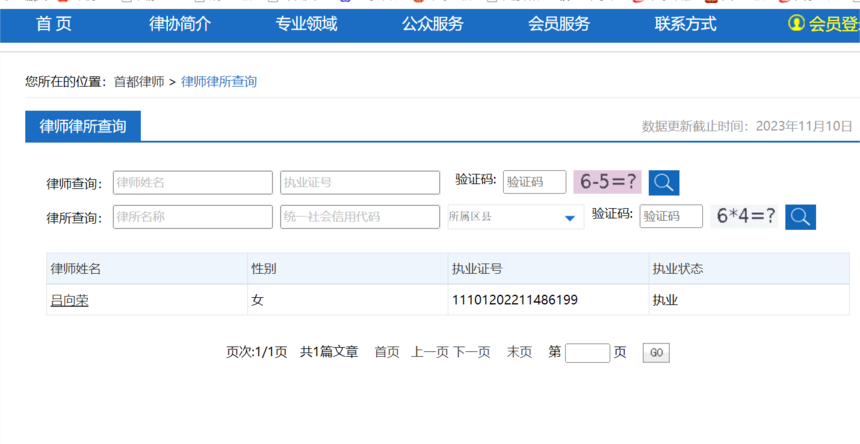Click the 页次:1/1页 text
The width and height of the screenshot is (860, 444).
coord(257,352)
